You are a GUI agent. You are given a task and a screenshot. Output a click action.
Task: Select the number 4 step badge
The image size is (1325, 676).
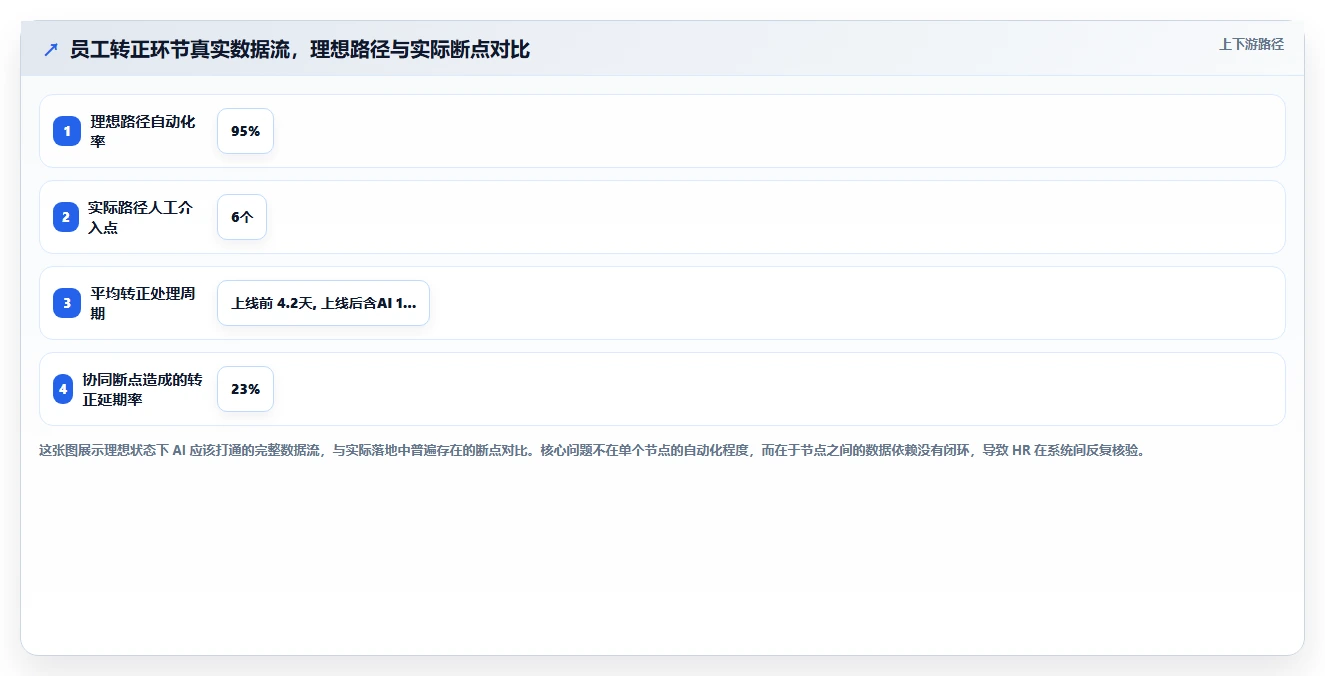(63, 389)
